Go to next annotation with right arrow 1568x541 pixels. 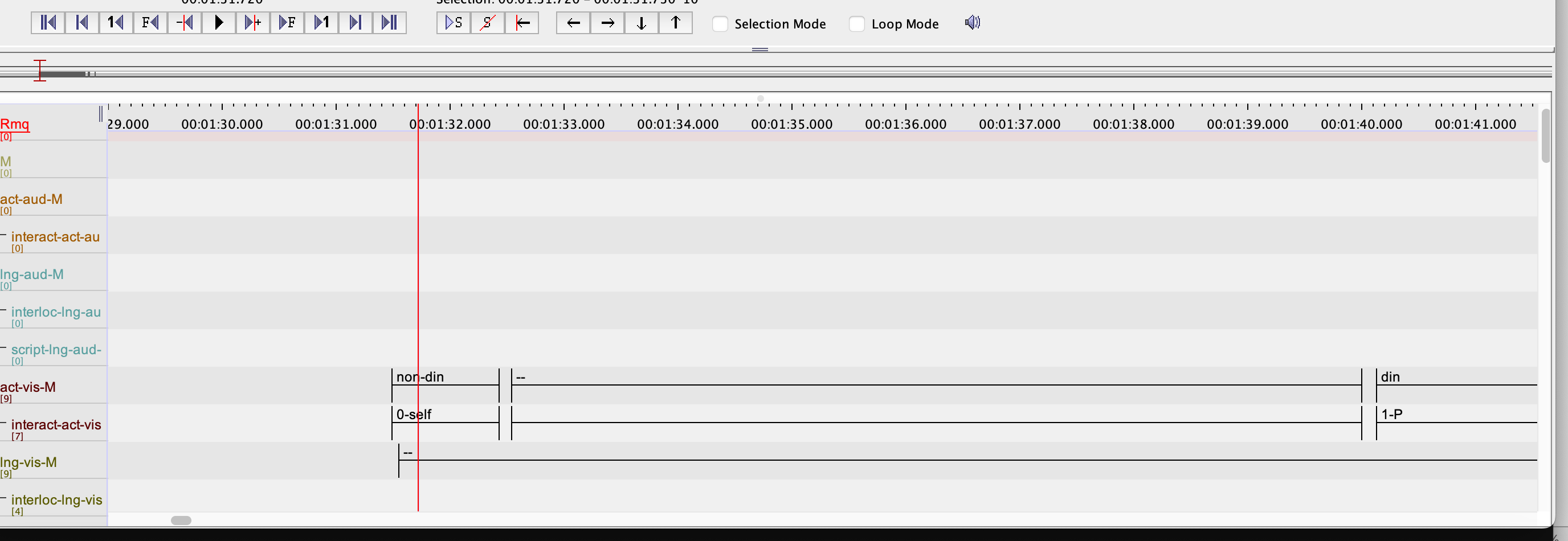607,23
